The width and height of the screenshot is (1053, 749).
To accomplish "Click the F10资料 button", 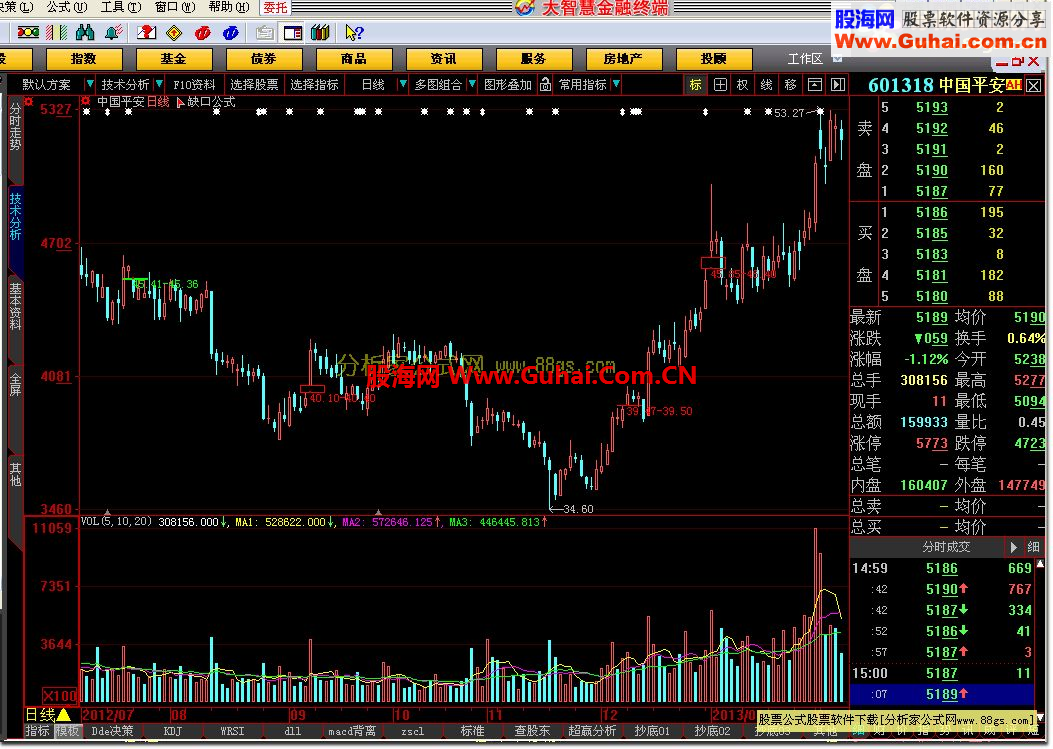I will [x=194, y=85].
